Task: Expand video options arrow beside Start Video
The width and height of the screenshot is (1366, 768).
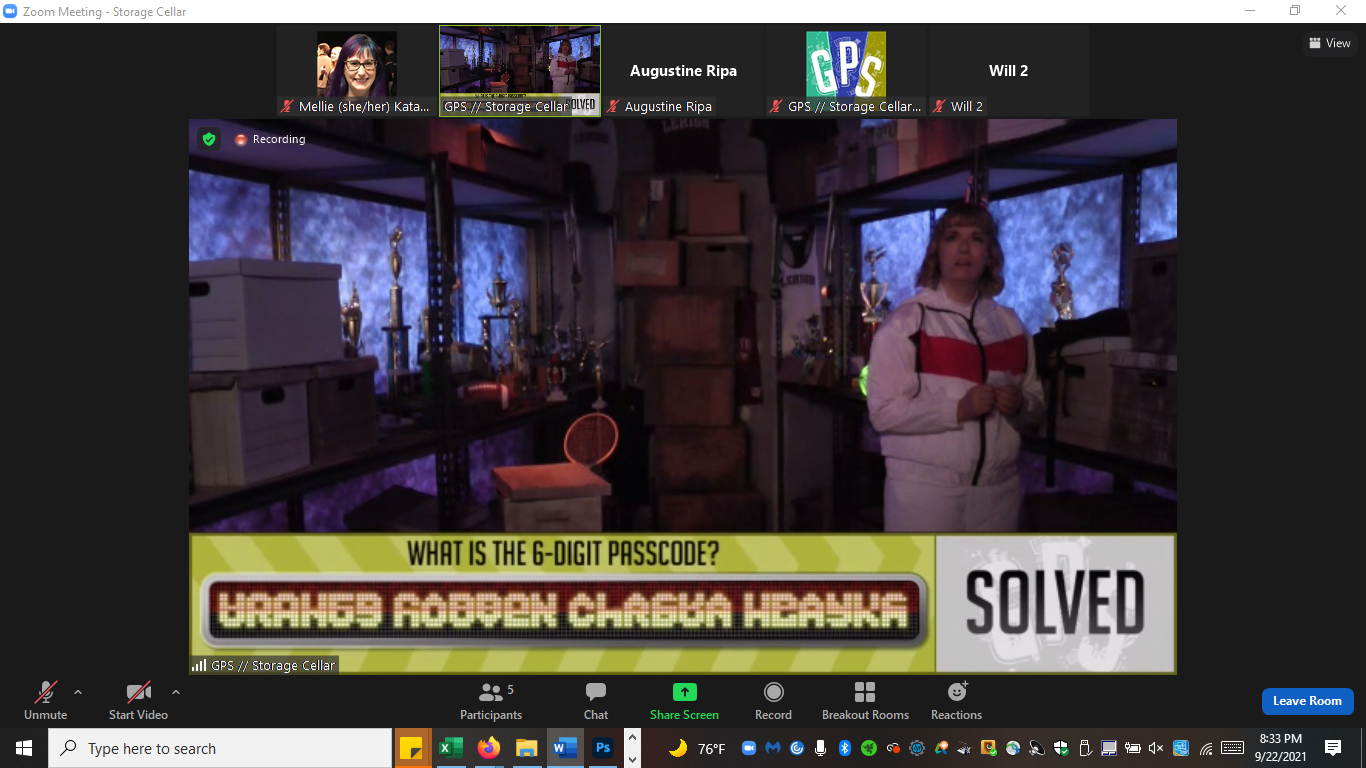Action: click(x=176, y=692)
